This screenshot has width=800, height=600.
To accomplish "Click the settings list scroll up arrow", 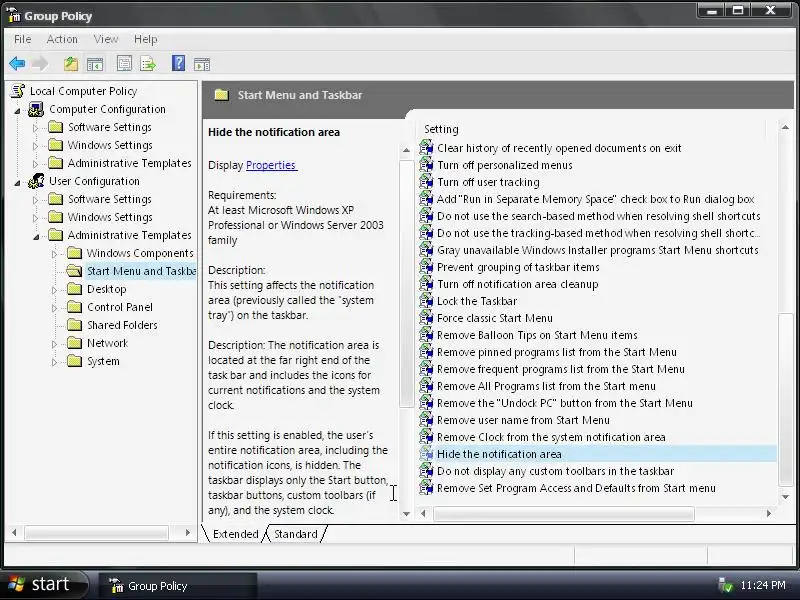I will tap(785, 128).
